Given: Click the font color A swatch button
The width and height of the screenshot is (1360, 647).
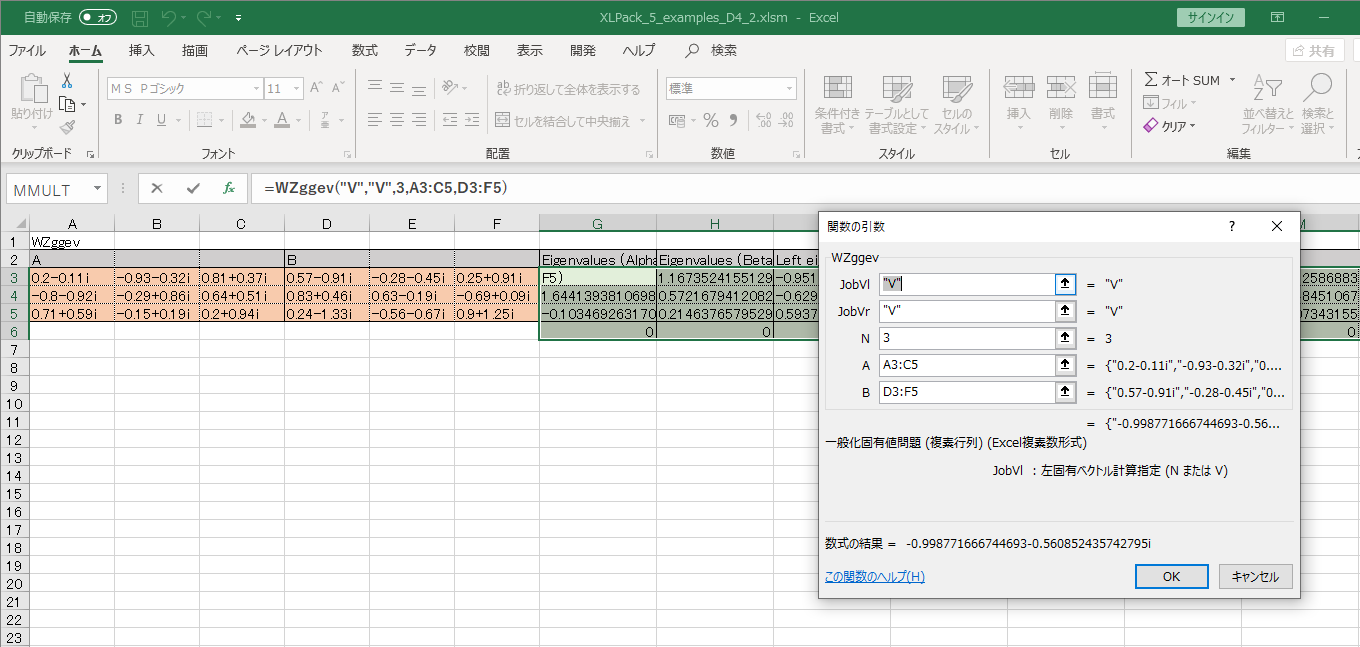Looking at the screenshot, I should [282, 120].
